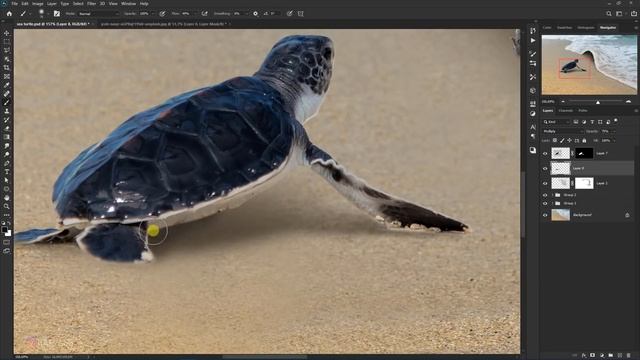Hide the Background layer
640x360 pixels.
(x=545, y=215)
